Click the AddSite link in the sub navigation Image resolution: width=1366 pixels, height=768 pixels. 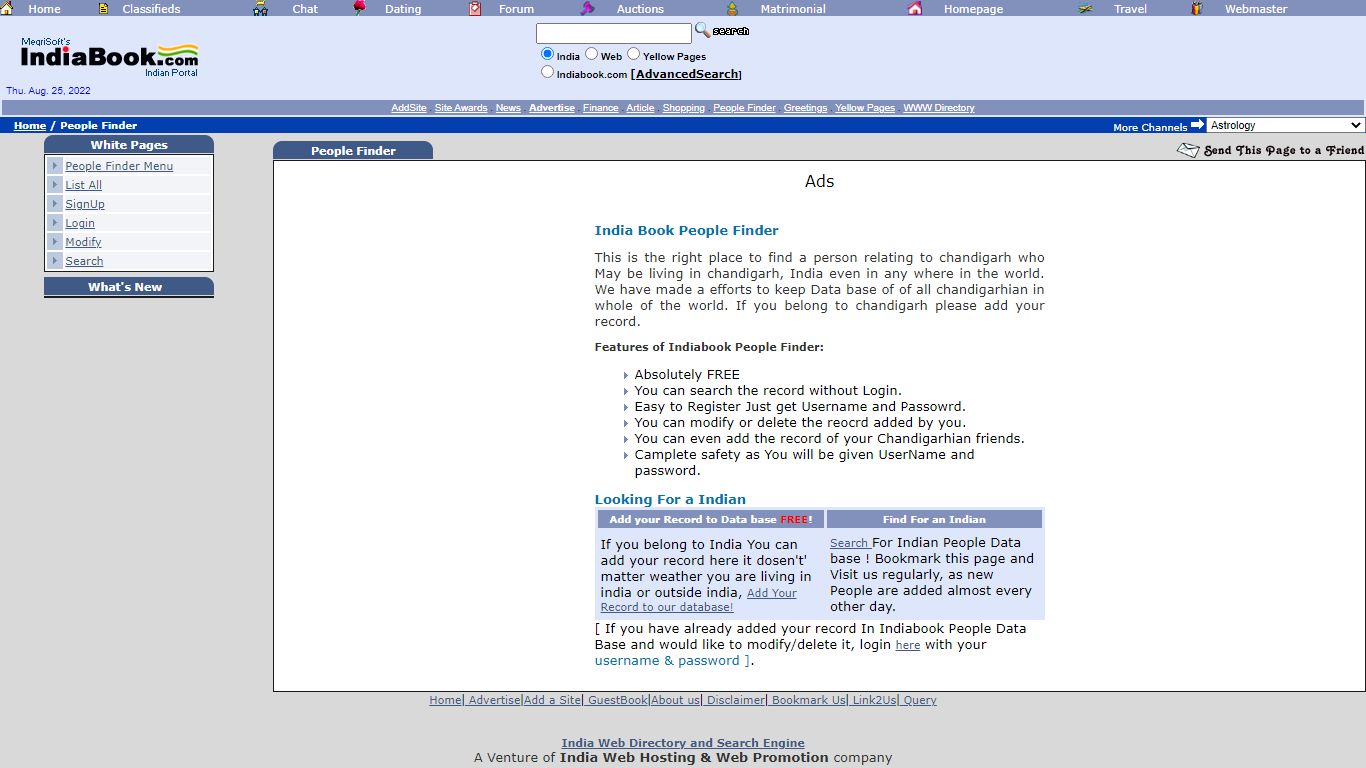tap(409, 108)
